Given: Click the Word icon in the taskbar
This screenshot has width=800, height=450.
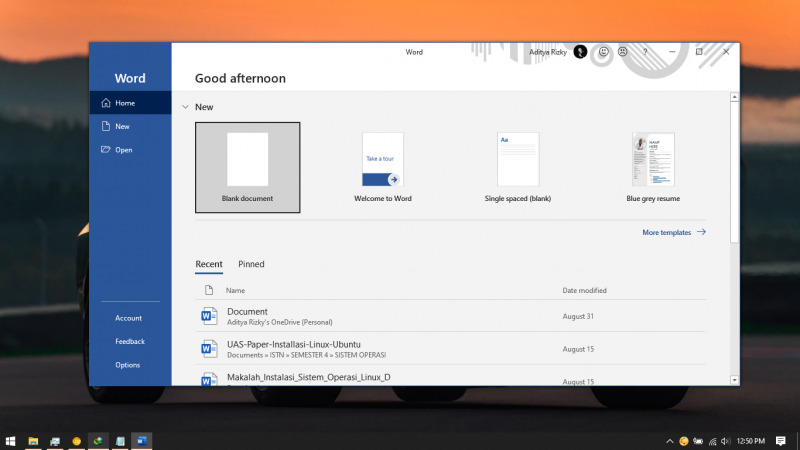Looking at the screenshot, I should [142, 441].
